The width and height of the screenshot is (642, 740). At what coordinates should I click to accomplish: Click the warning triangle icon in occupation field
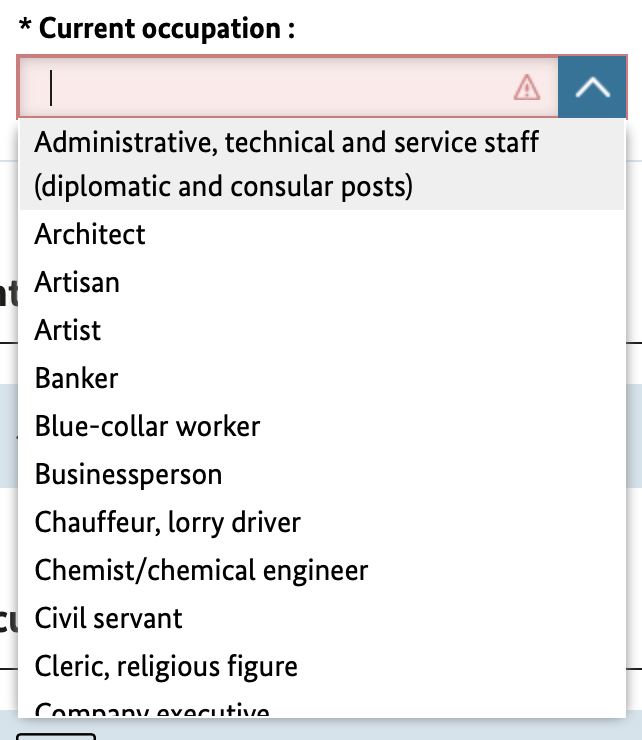click(x=526, y=88)
